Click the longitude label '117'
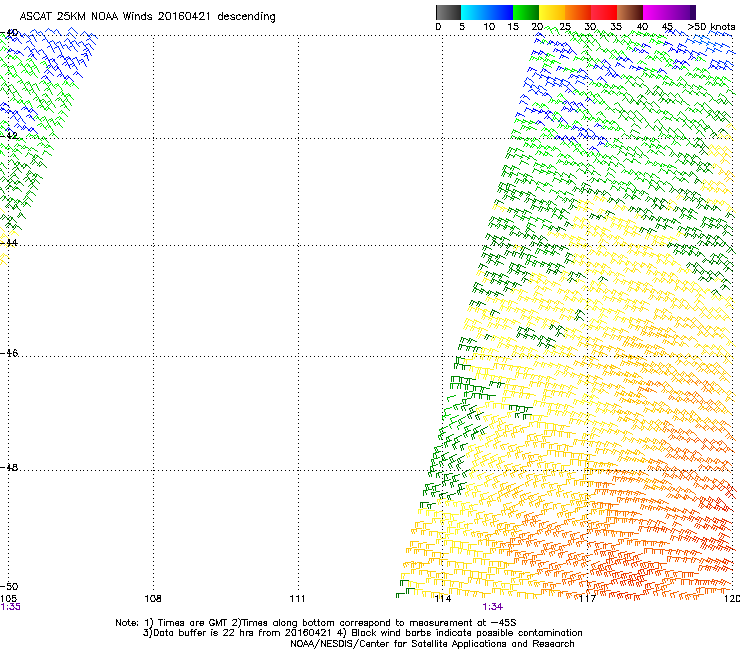Viewport: 740px width, 650px height. coord(587,599)
